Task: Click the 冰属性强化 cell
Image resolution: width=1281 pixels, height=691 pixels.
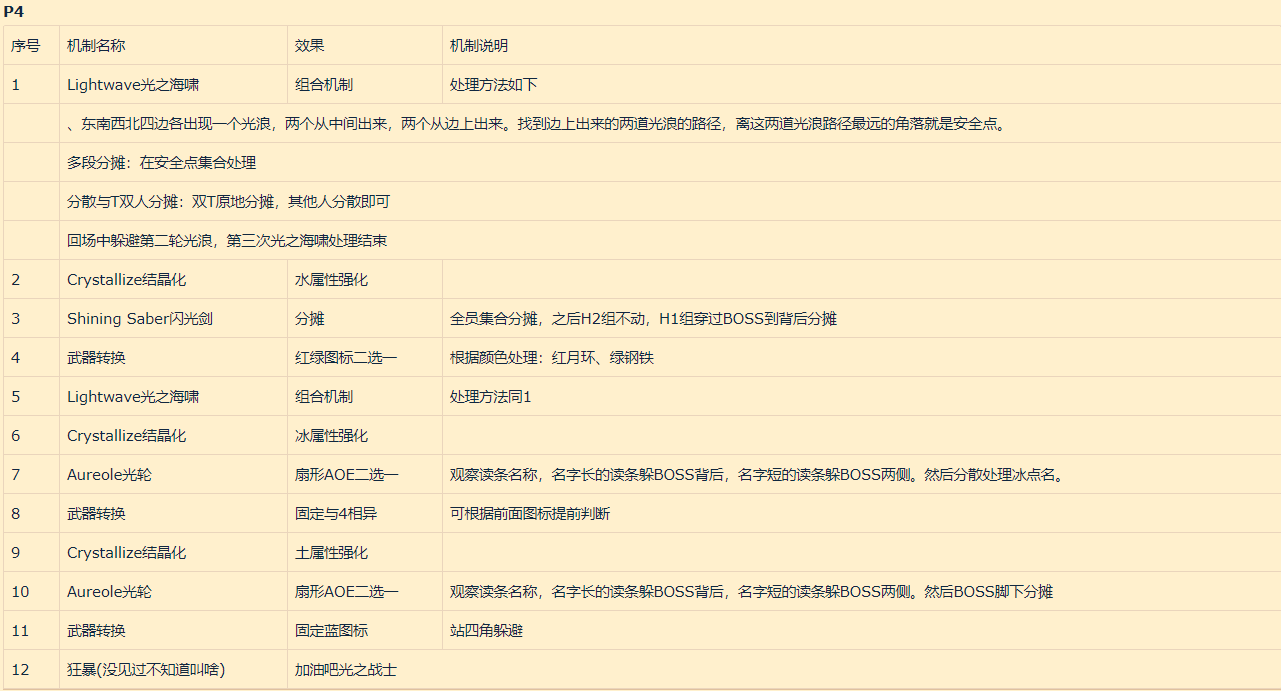Action: tap(331, 436)
